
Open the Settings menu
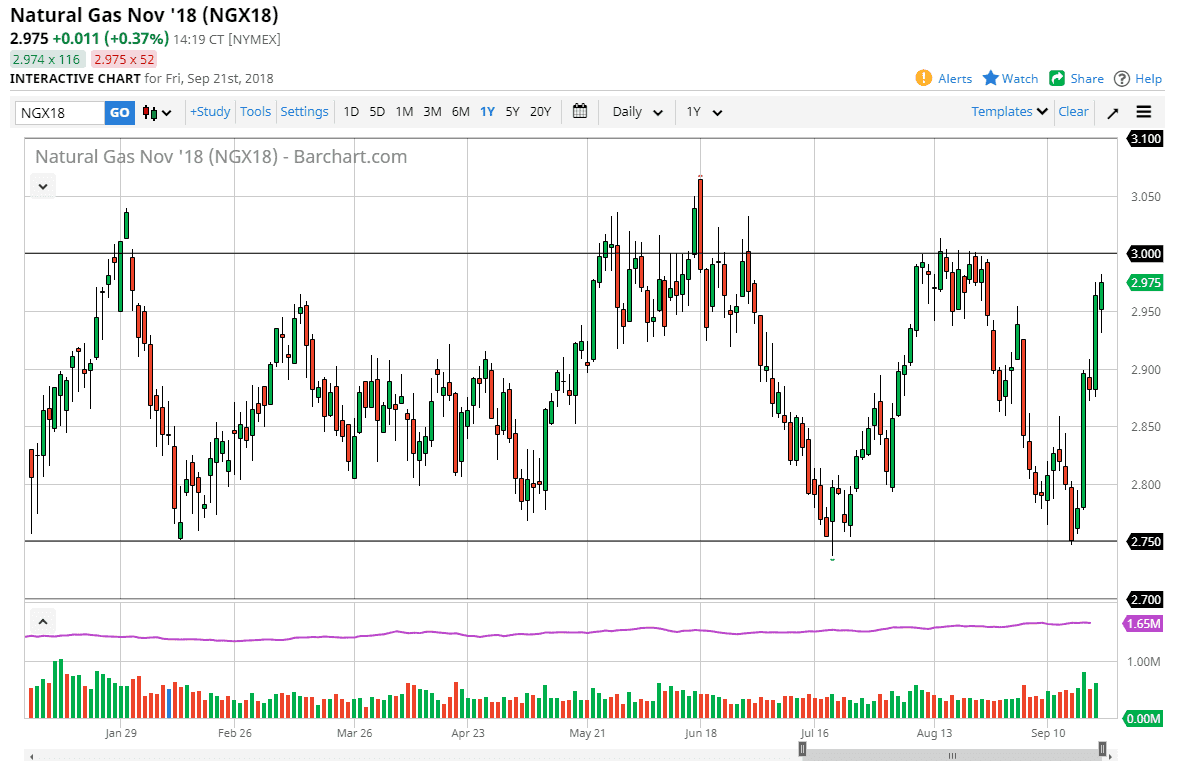click(x=304, y=112)
